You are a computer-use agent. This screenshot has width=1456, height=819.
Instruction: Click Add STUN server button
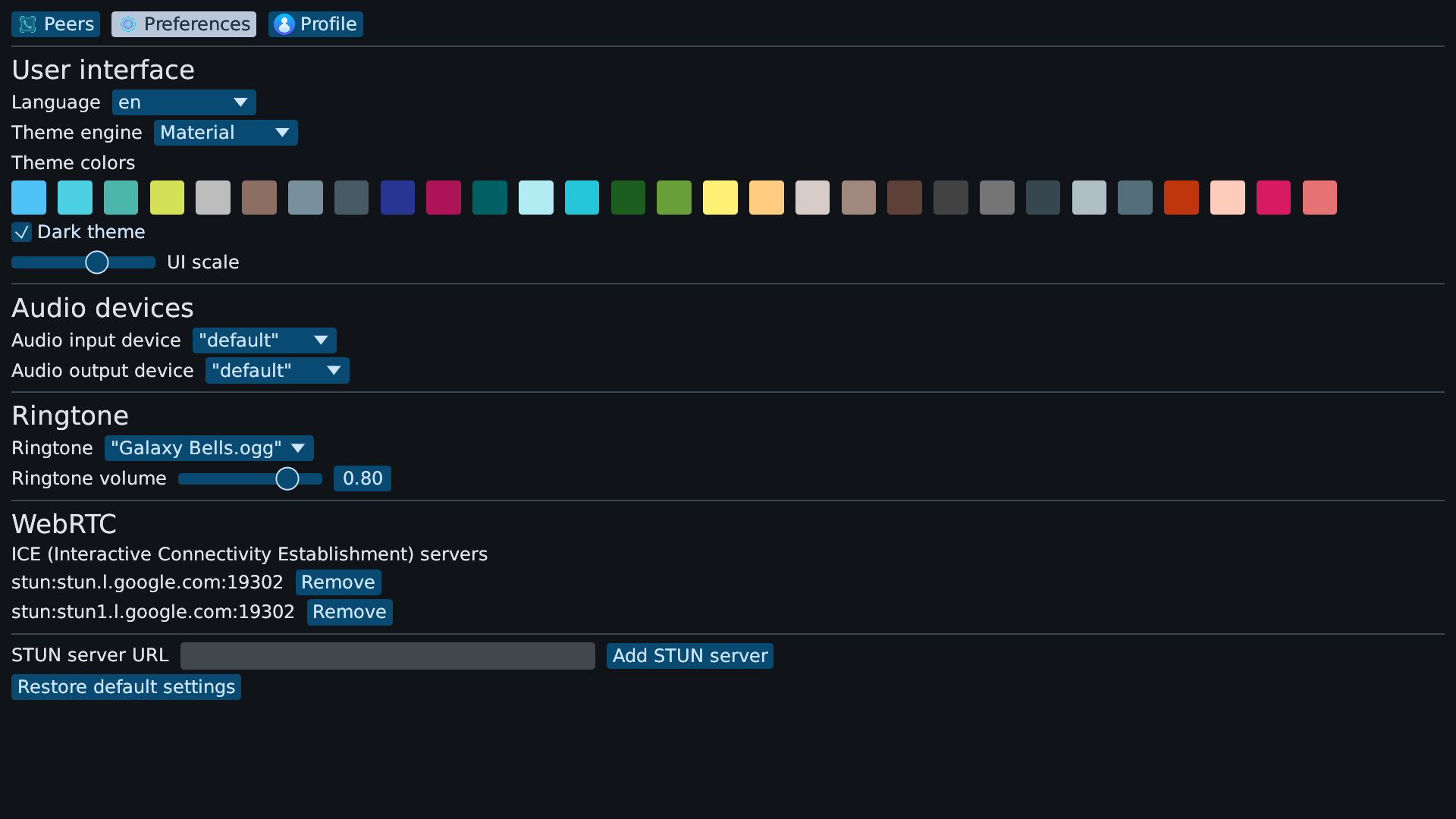[x=689, y=656]
